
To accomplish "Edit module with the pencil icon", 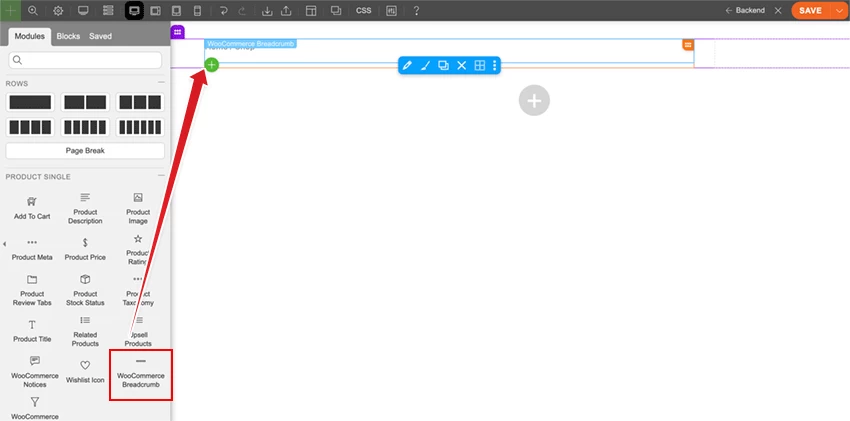I will pyautogui.click(x=408, y=66).
